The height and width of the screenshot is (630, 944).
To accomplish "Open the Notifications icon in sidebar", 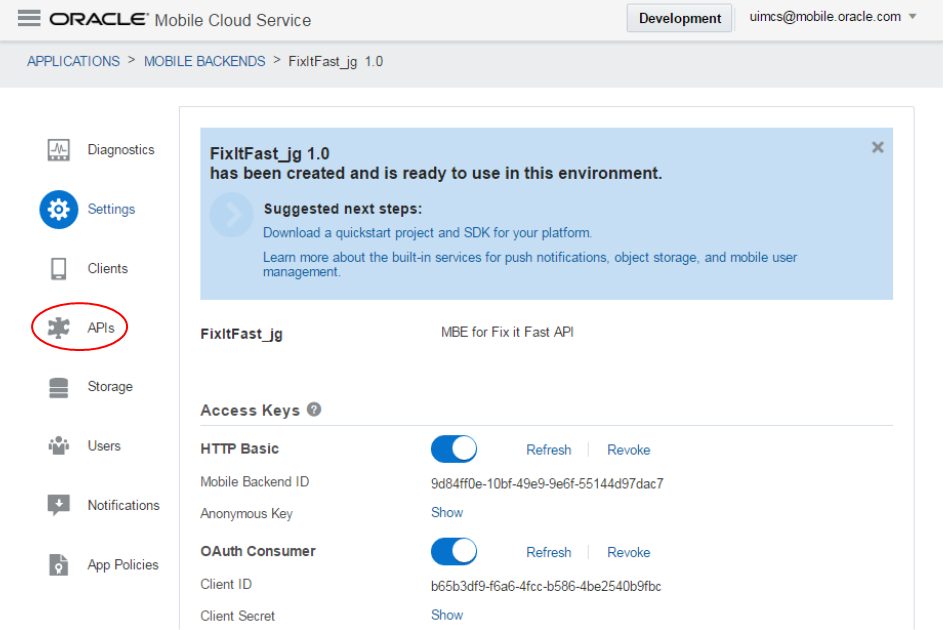I will pyautogui.click(x=59, y=505).
